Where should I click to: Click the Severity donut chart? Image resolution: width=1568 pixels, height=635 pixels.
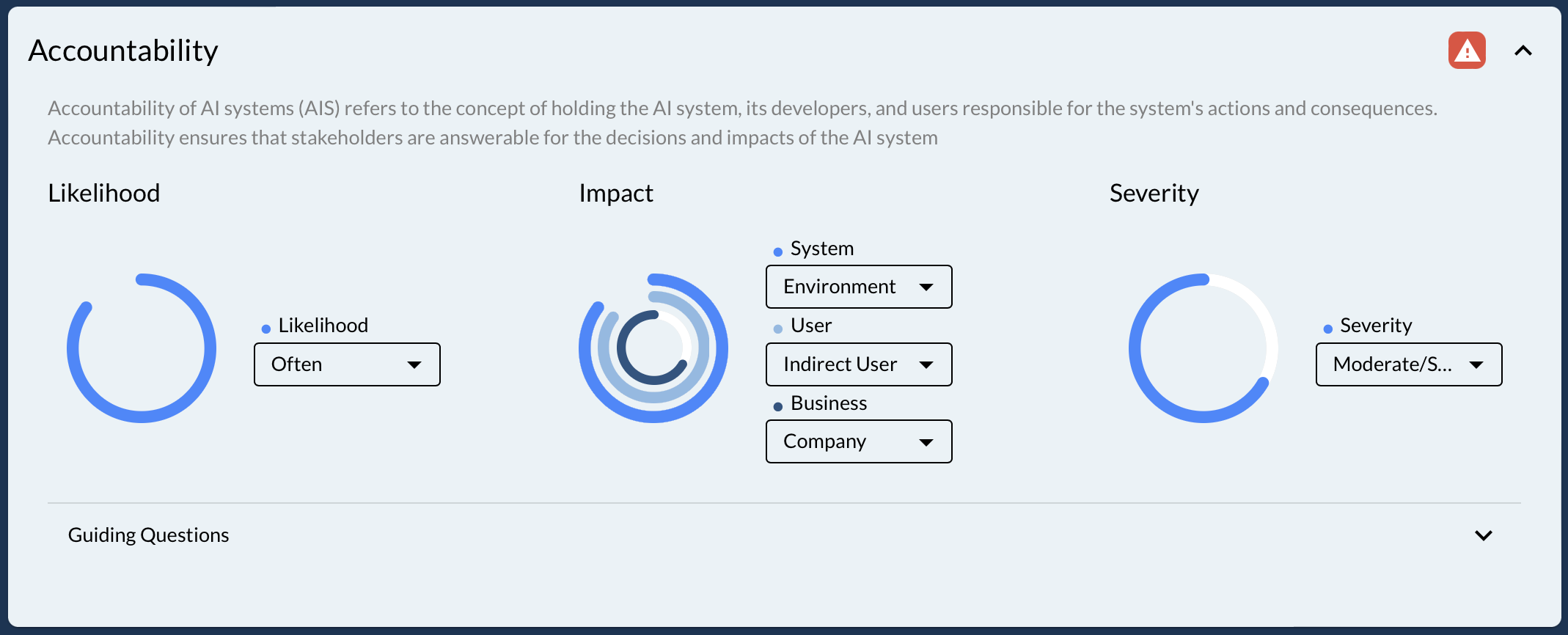(x=1204, y=348)
